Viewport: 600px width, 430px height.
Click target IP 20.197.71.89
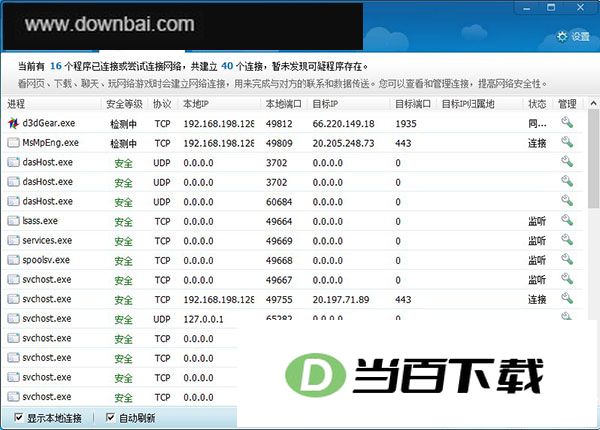tap(341, 300)
